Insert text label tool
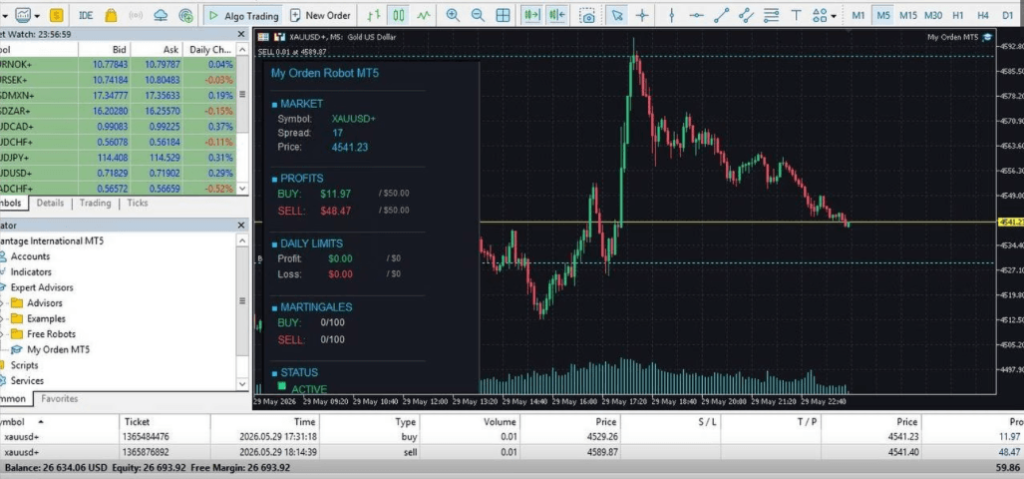Viewport: 1024px width, 479px height. coord(796,14)
